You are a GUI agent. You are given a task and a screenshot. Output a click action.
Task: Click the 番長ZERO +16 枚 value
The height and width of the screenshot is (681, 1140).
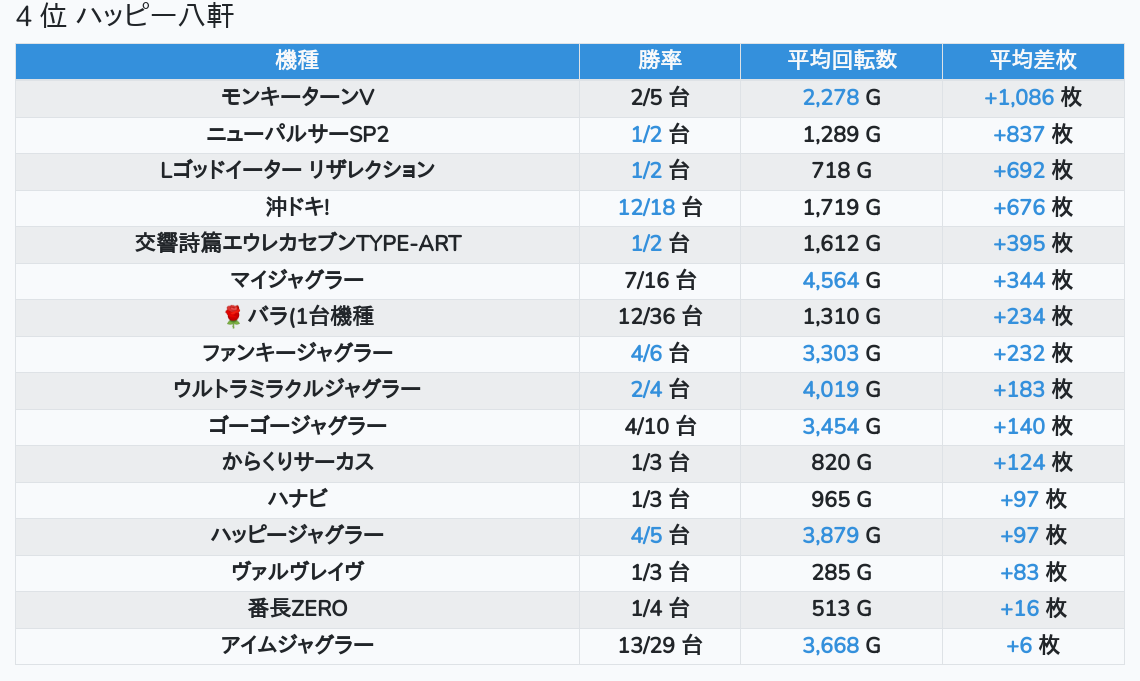[x=1033, y=608]
